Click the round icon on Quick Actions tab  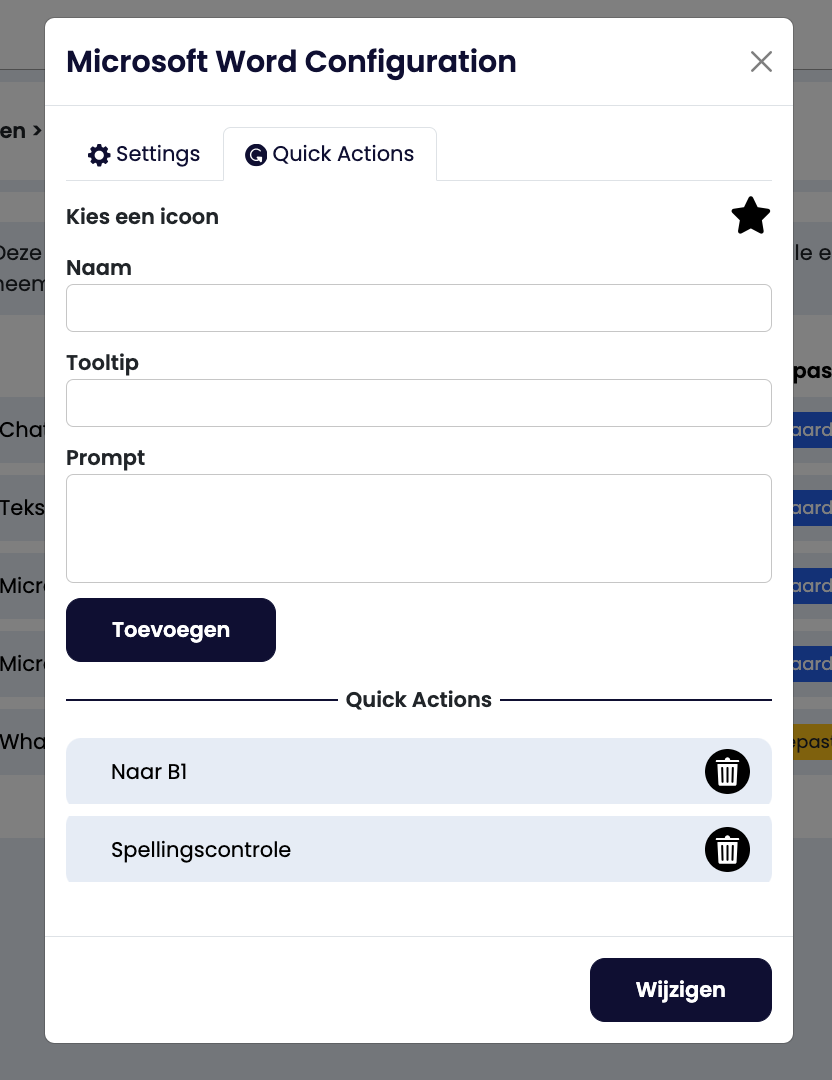[256, 155]
